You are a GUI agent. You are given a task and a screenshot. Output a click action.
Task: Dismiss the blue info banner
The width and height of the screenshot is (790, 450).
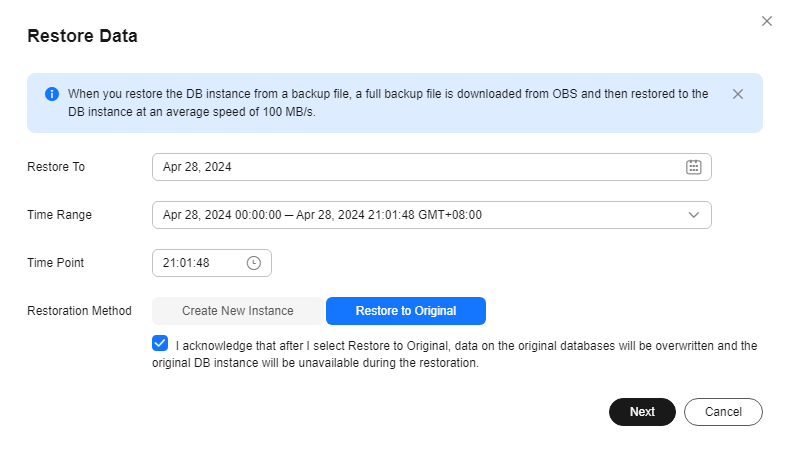(738, 94)
